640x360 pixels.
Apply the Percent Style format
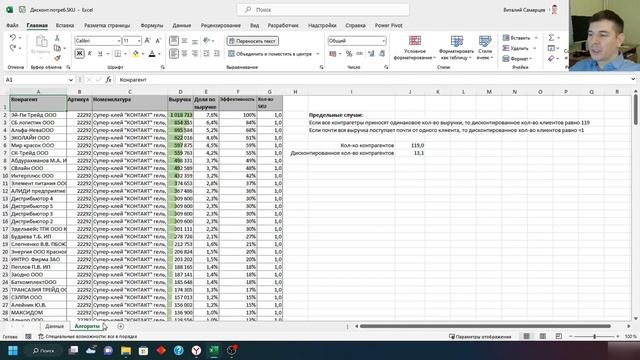(349, 54)
